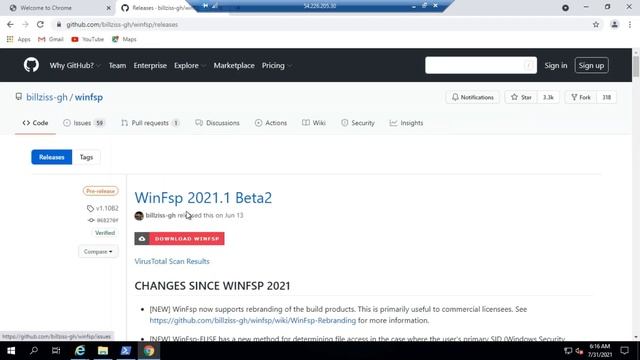The width and height of the screenshot is (640, 360).
Task: Click the GitHub octocat logo
Action: click(x=31, y=65)
